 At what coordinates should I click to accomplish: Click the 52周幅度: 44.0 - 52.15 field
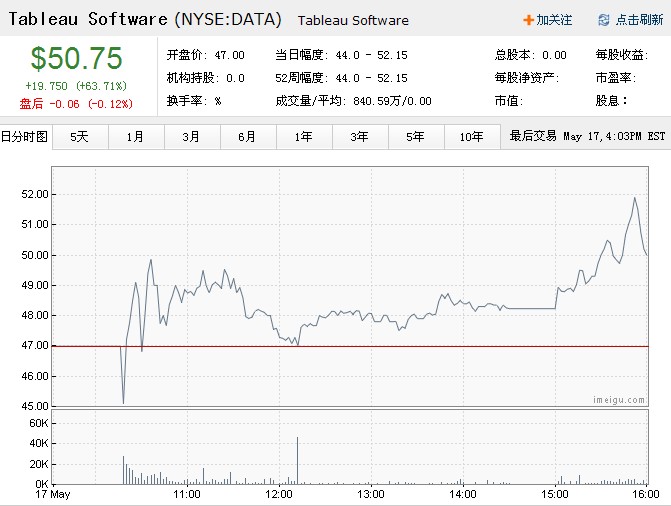click(341, 78)
